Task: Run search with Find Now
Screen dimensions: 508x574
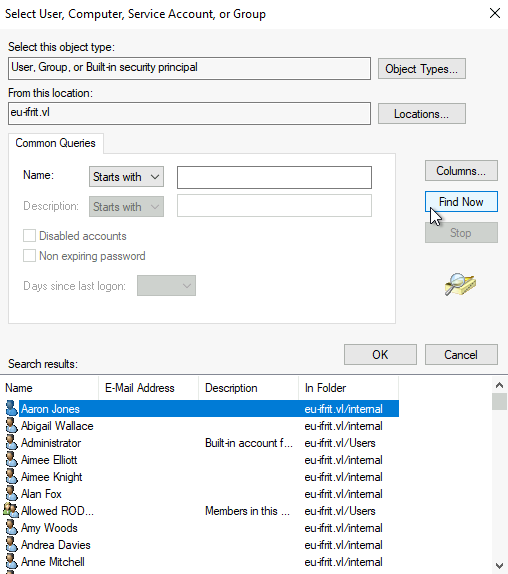Action: (x=461, y=202)
